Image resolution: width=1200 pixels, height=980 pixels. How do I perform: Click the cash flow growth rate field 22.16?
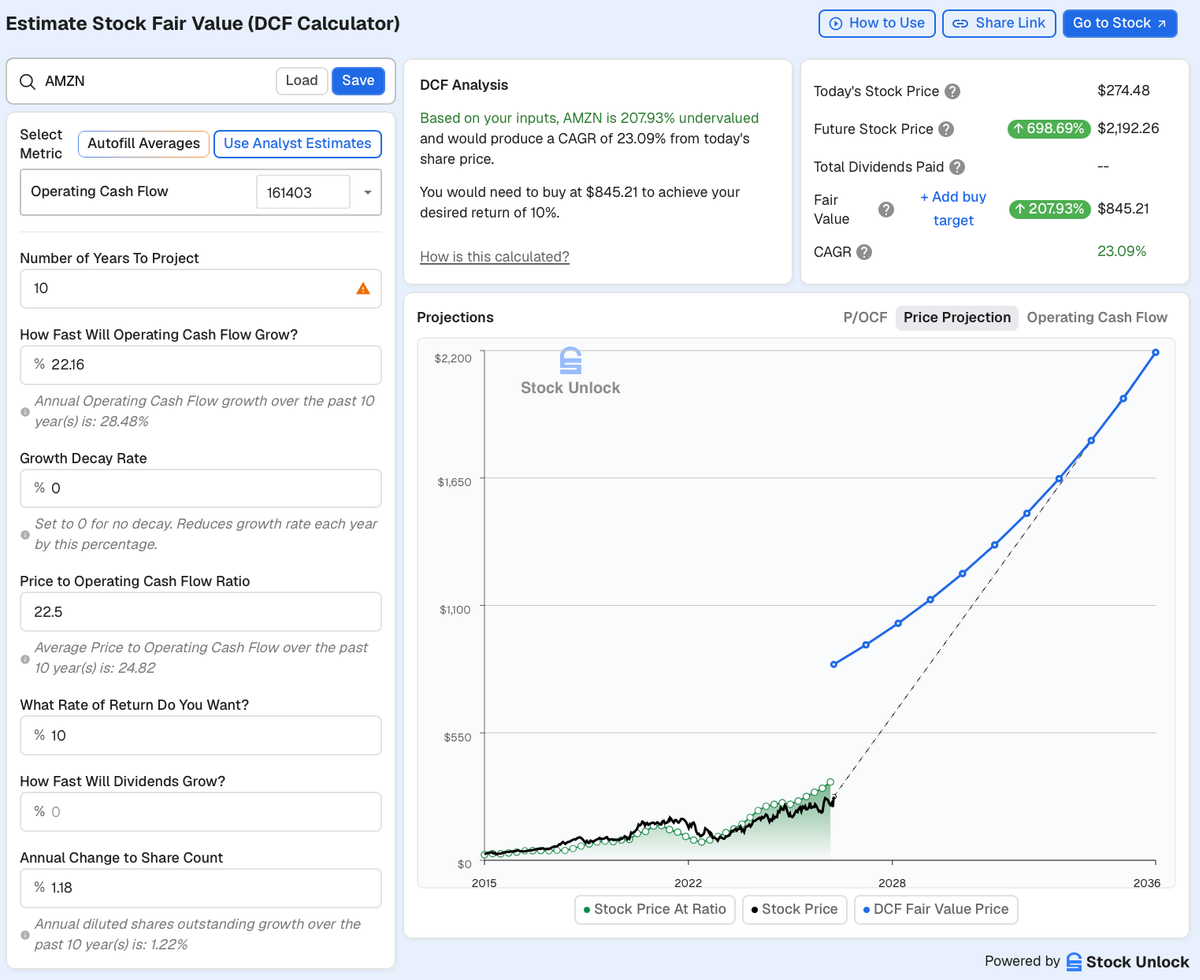click(201, 365)
